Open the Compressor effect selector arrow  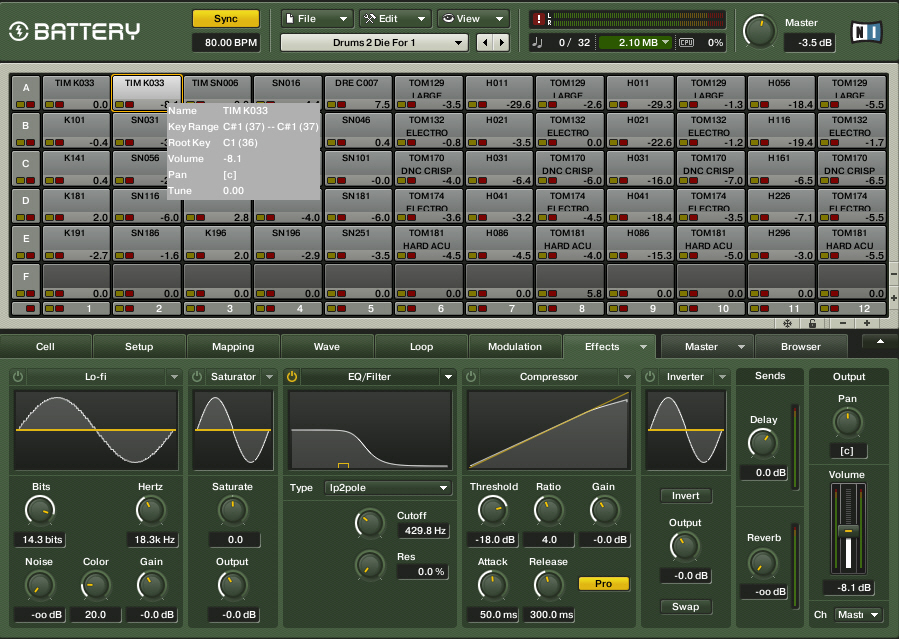(627, 377)
